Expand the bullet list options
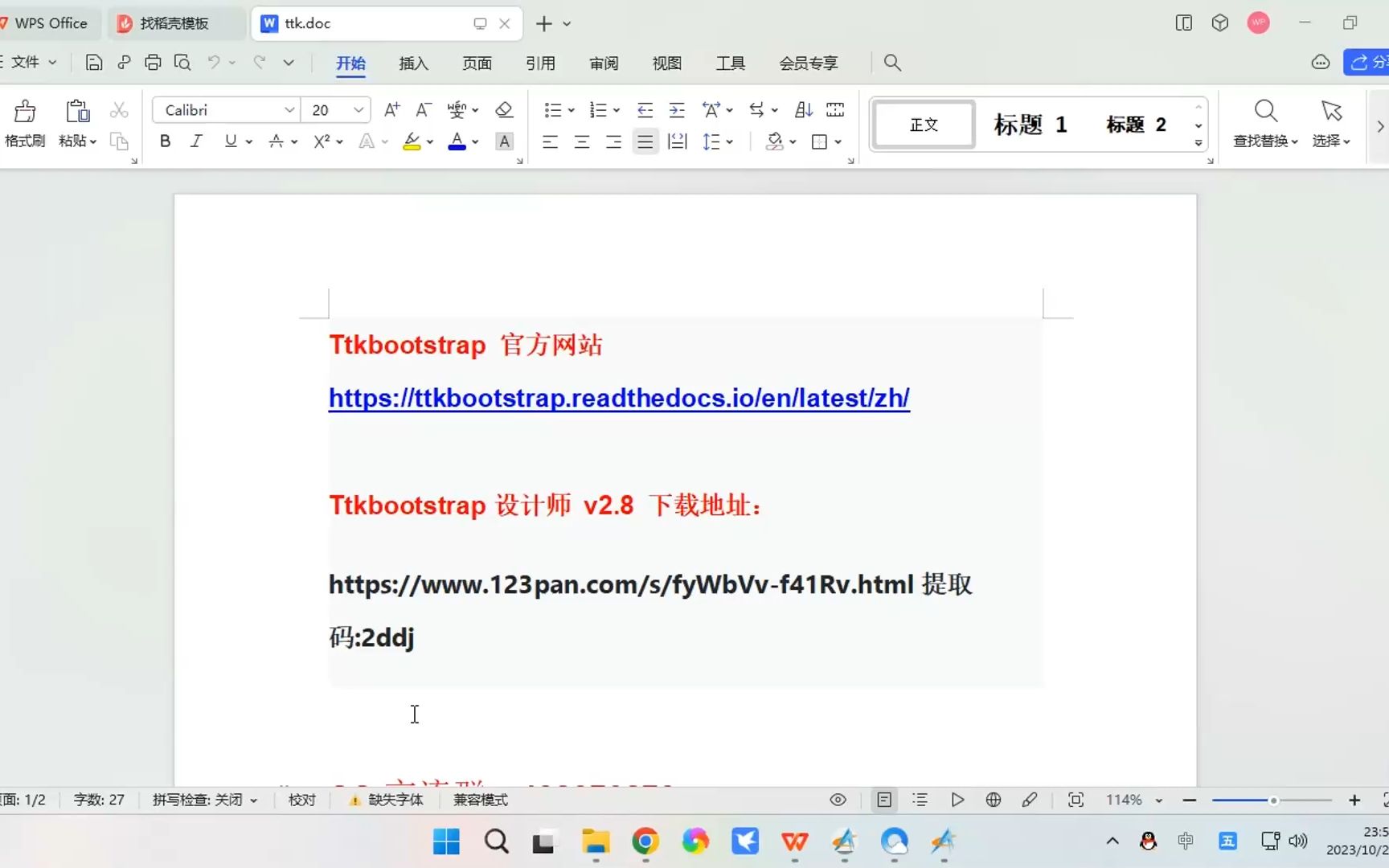 point(572,111)
